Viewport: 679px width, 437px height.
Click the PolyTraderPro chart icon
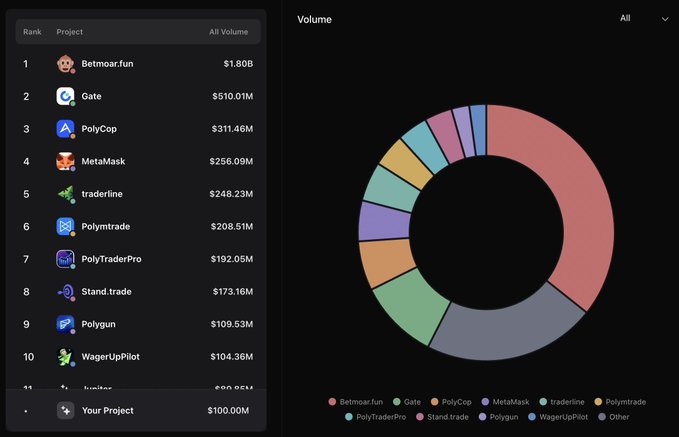[x=65, y=259]
